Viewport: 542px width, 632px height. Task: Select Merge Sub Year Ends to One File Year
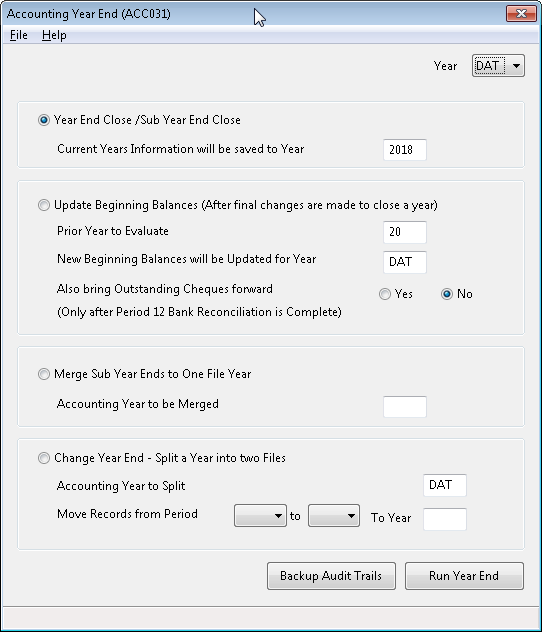coord(44,374)
